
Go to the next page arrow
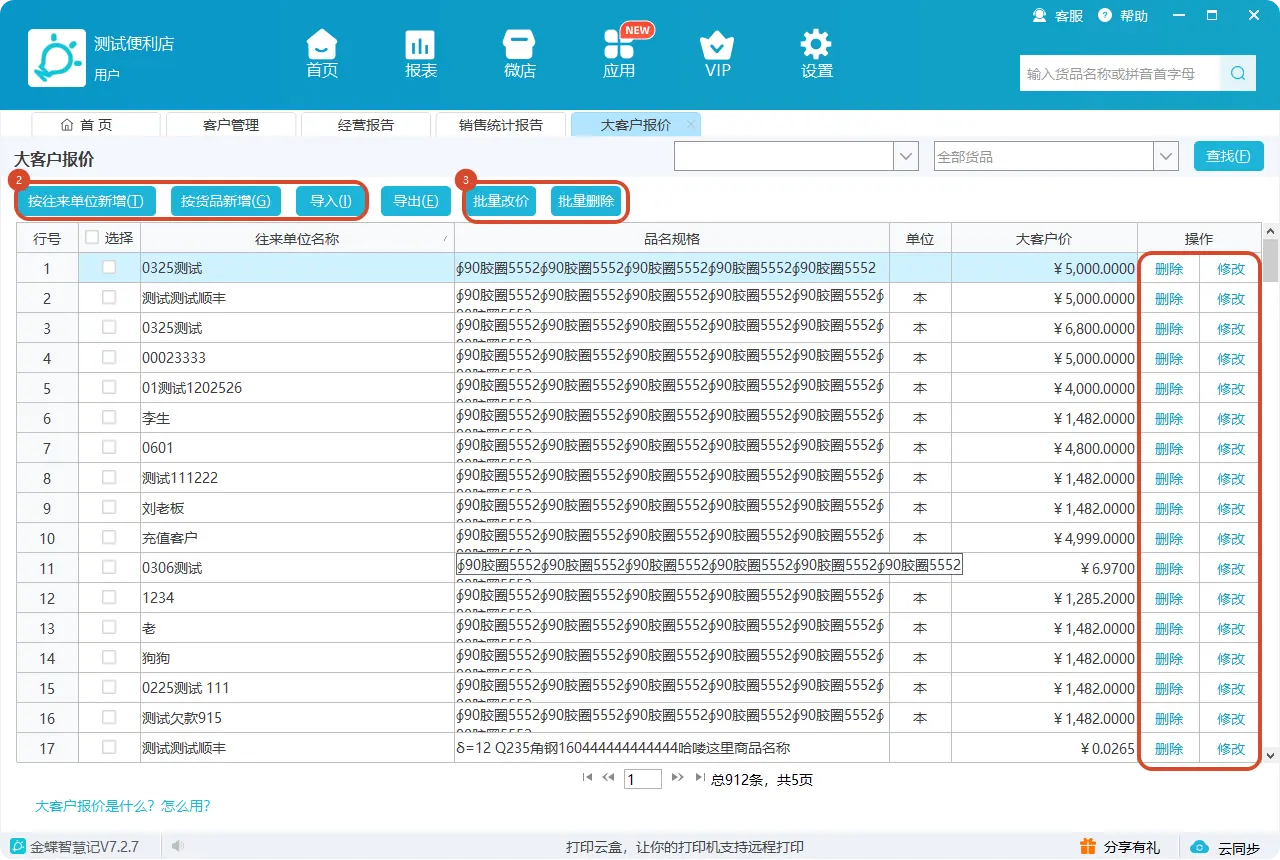677,778
